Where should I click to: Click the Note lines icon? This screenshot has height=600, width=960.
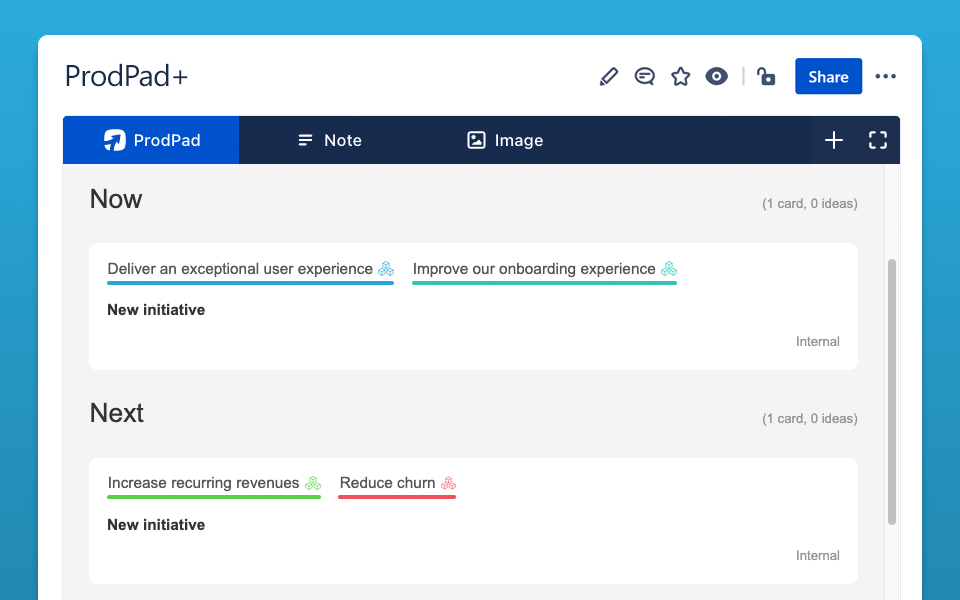click(x=305, y=140)
